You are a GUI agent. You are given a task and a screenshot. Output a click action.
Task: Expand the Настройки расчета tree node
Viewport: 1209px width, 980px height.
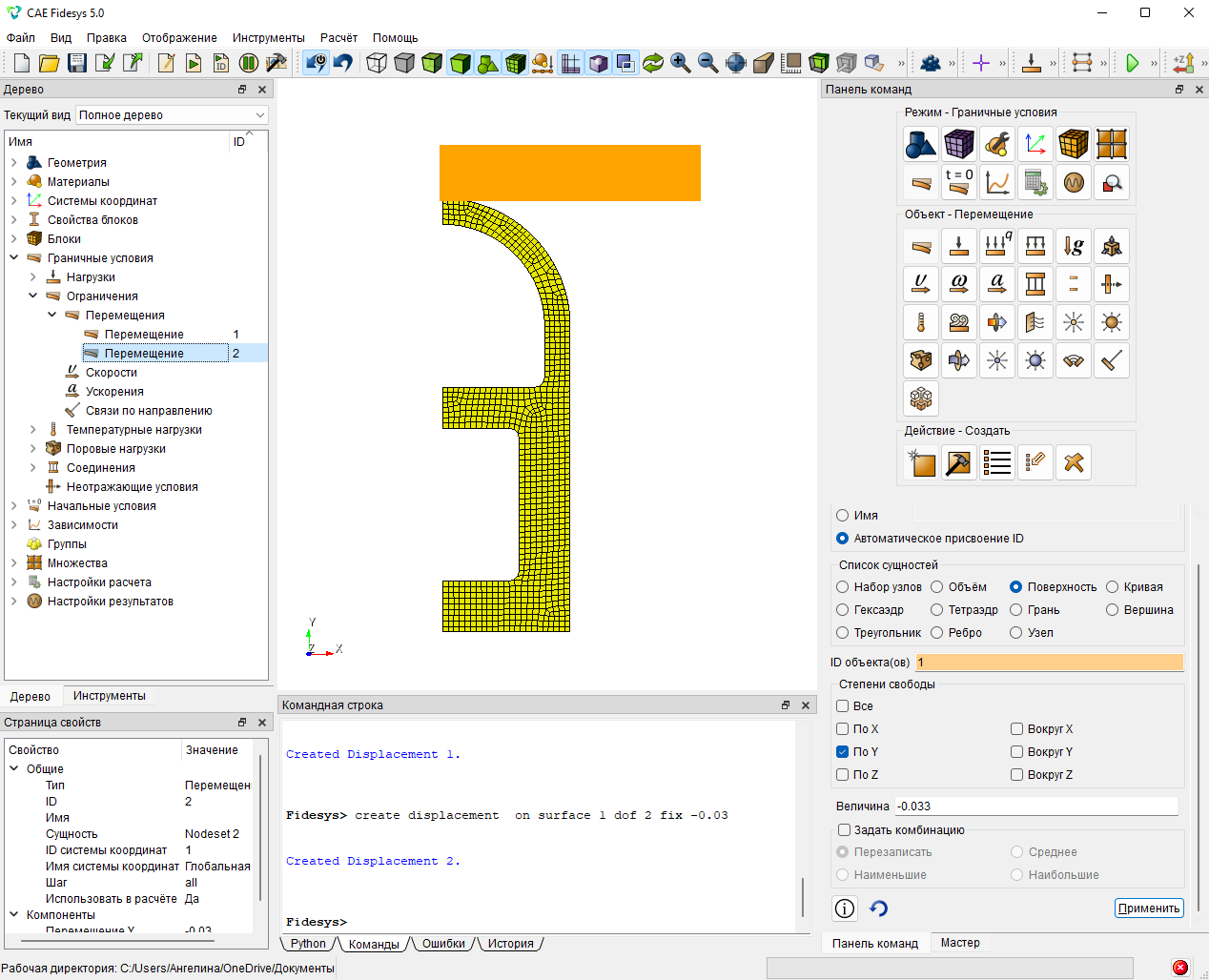click(x=13, y=582)
